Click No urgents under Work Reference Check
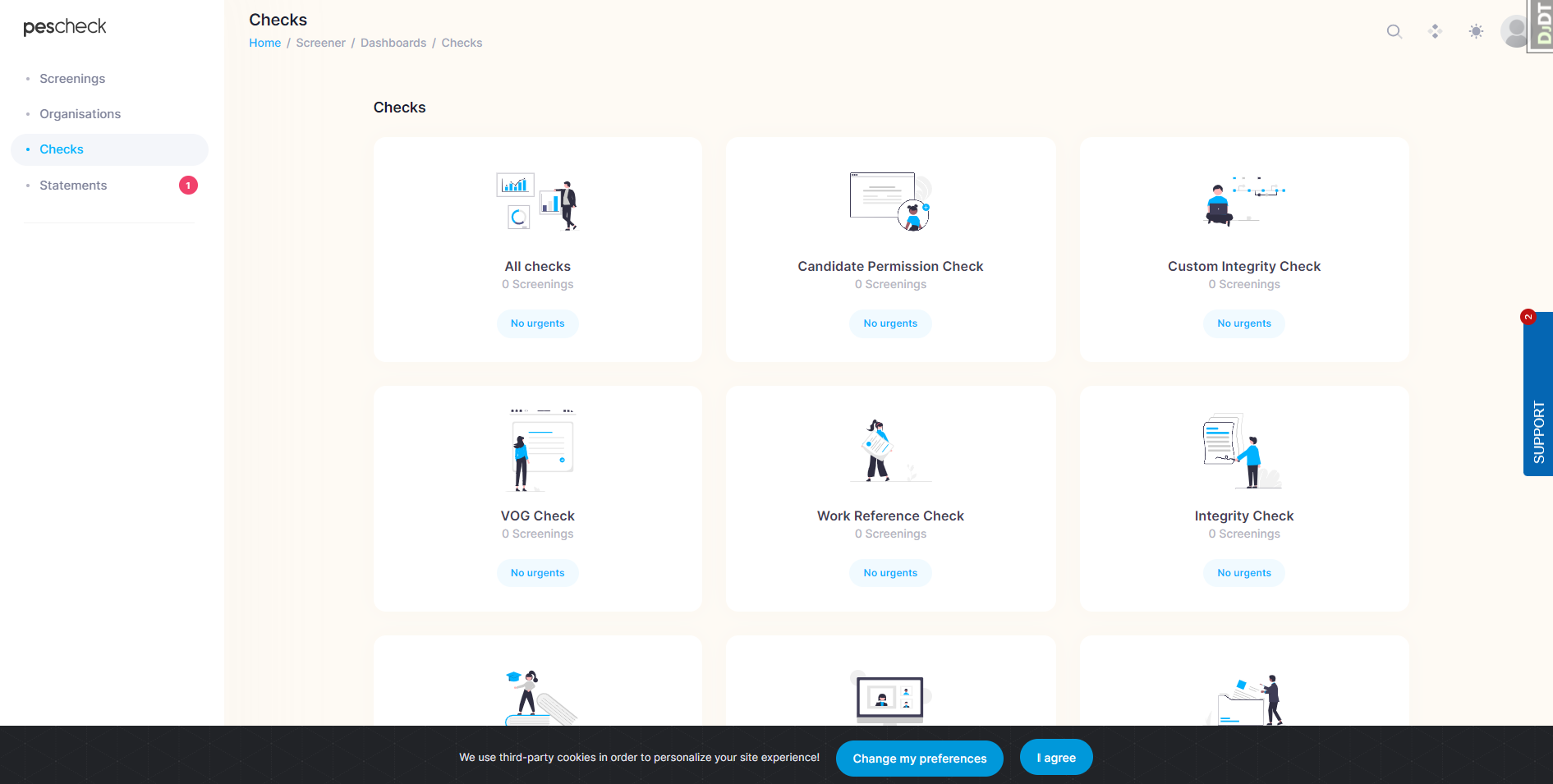1553x784 pixels. click(890, 573)
